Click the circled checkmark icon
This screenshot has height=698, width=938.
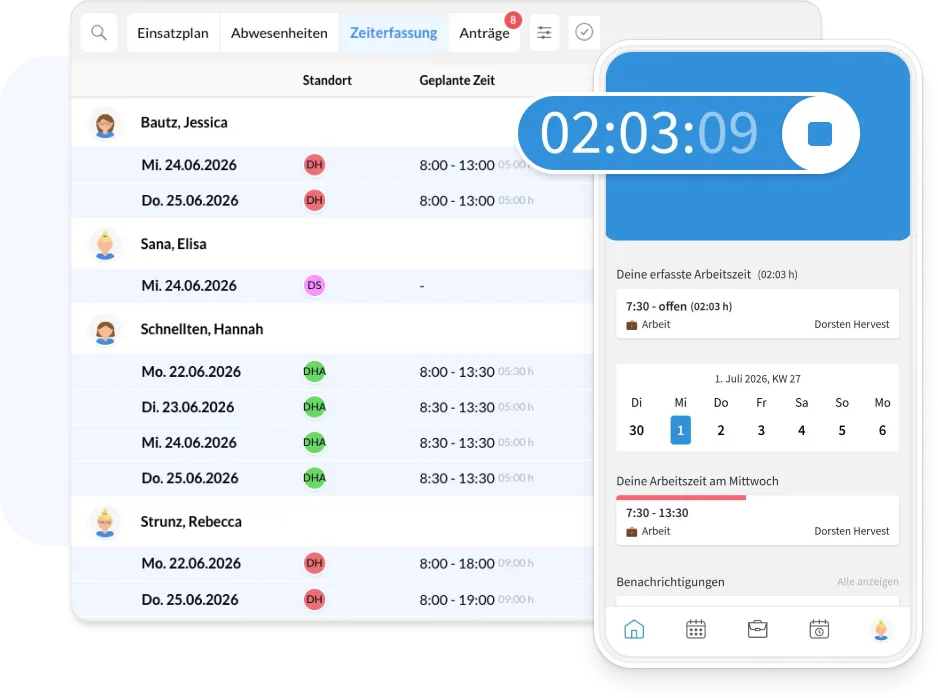click(584, 32)
